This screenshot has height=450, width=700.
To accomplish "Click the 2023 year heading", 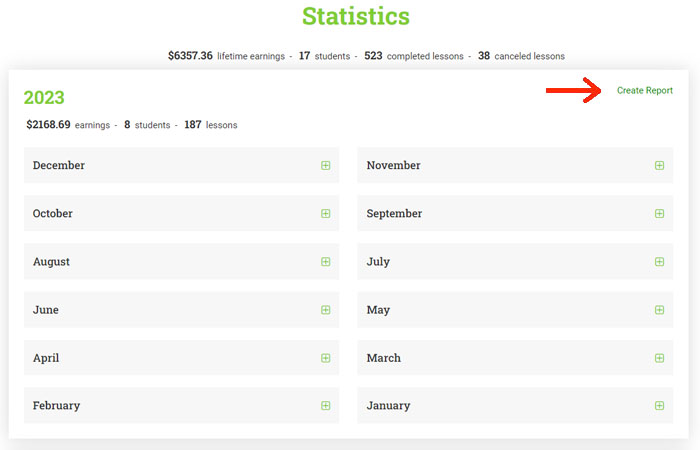I will pos(44,98).
